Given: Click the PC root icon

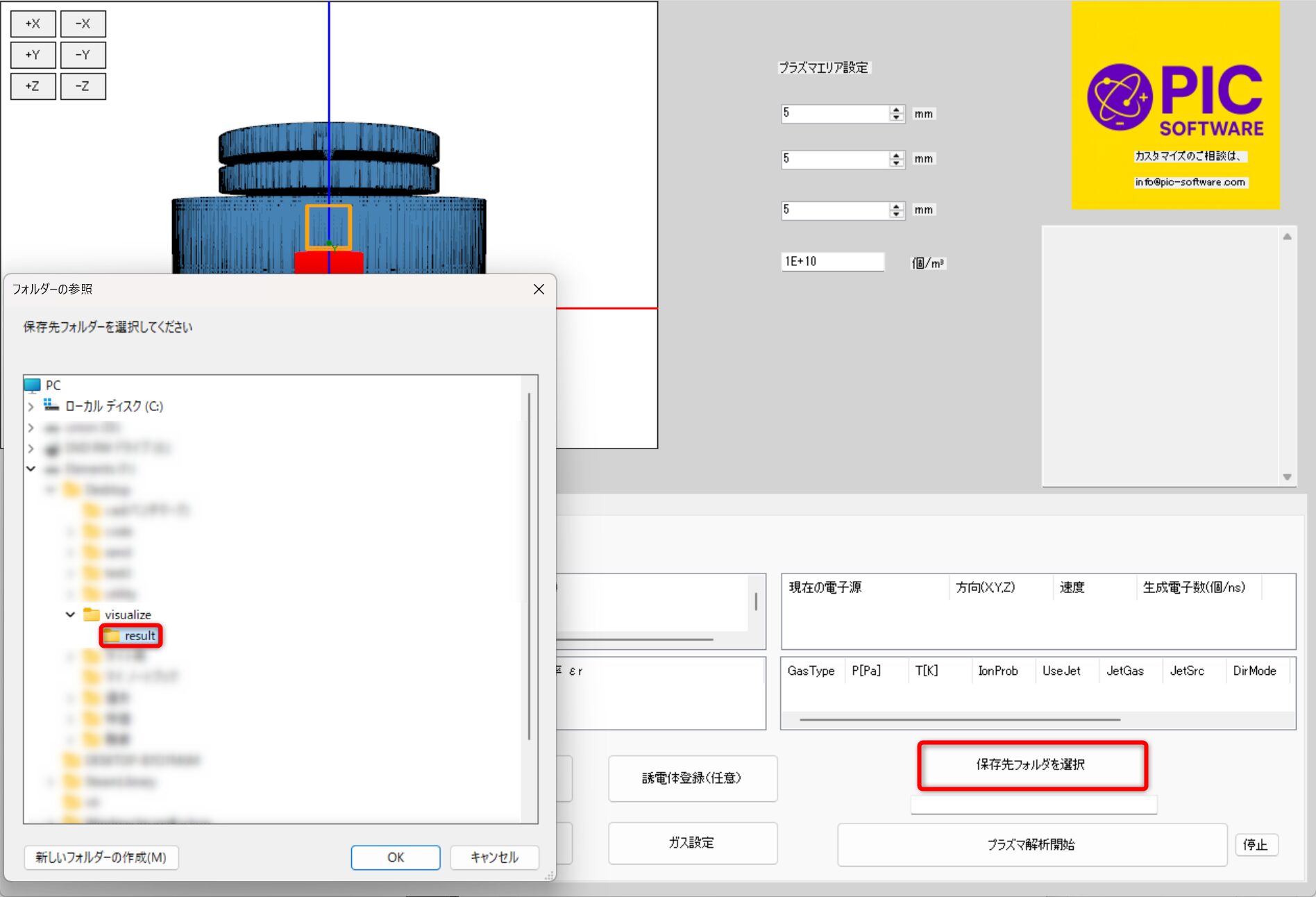Looking at the screenshot, I should point(33,385).
